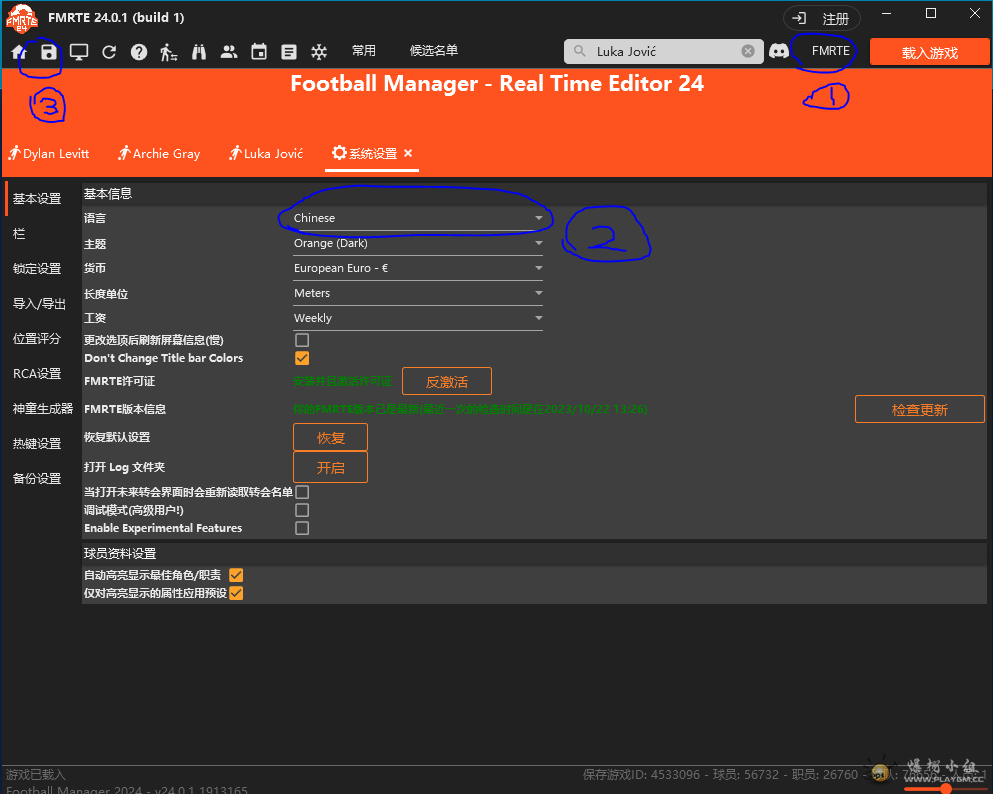Switch to the Luka Jović tab
The image size is (993, 794).
pos(266,153)
